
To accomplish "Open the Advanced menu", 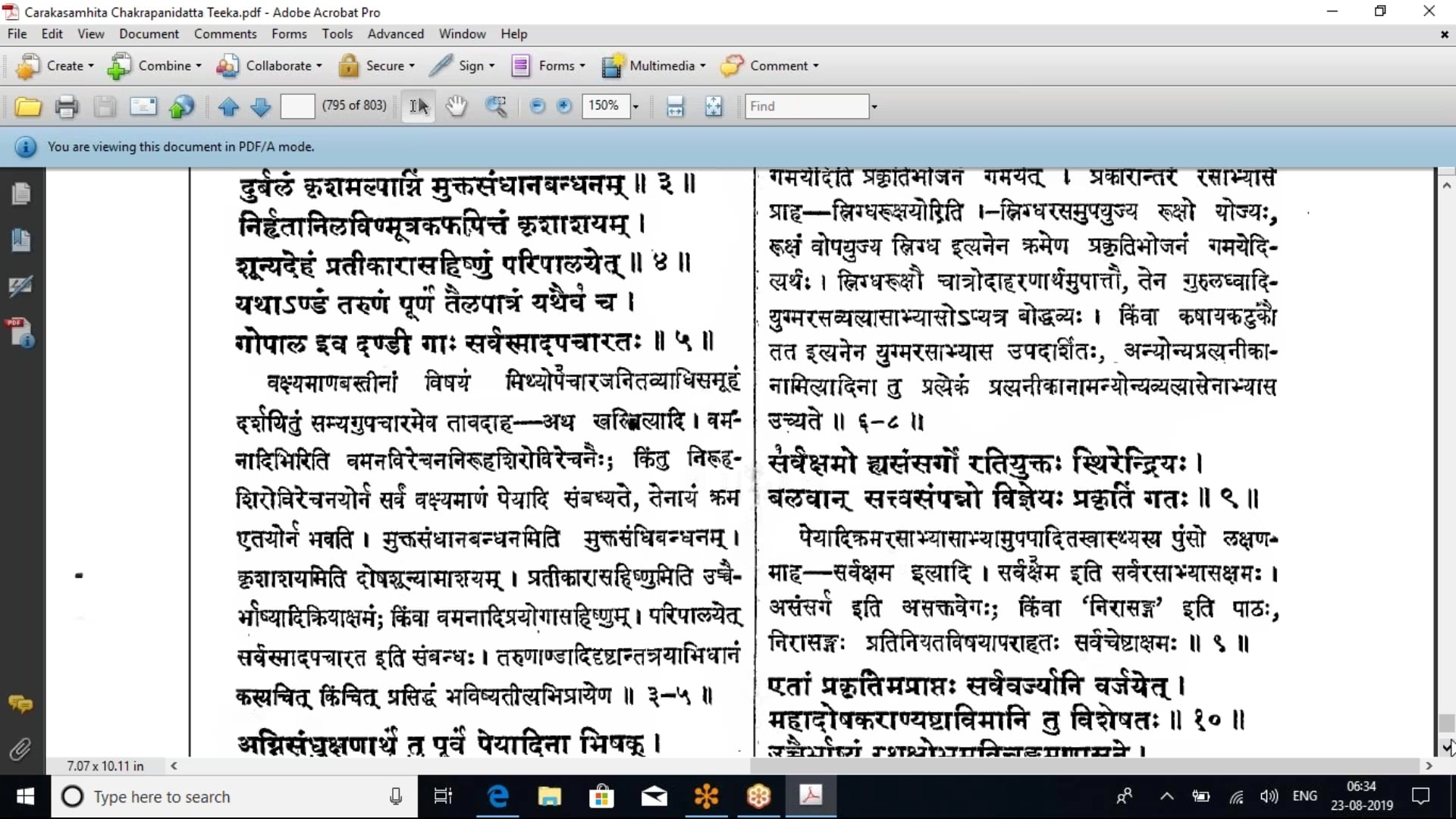I will (395, 34).
